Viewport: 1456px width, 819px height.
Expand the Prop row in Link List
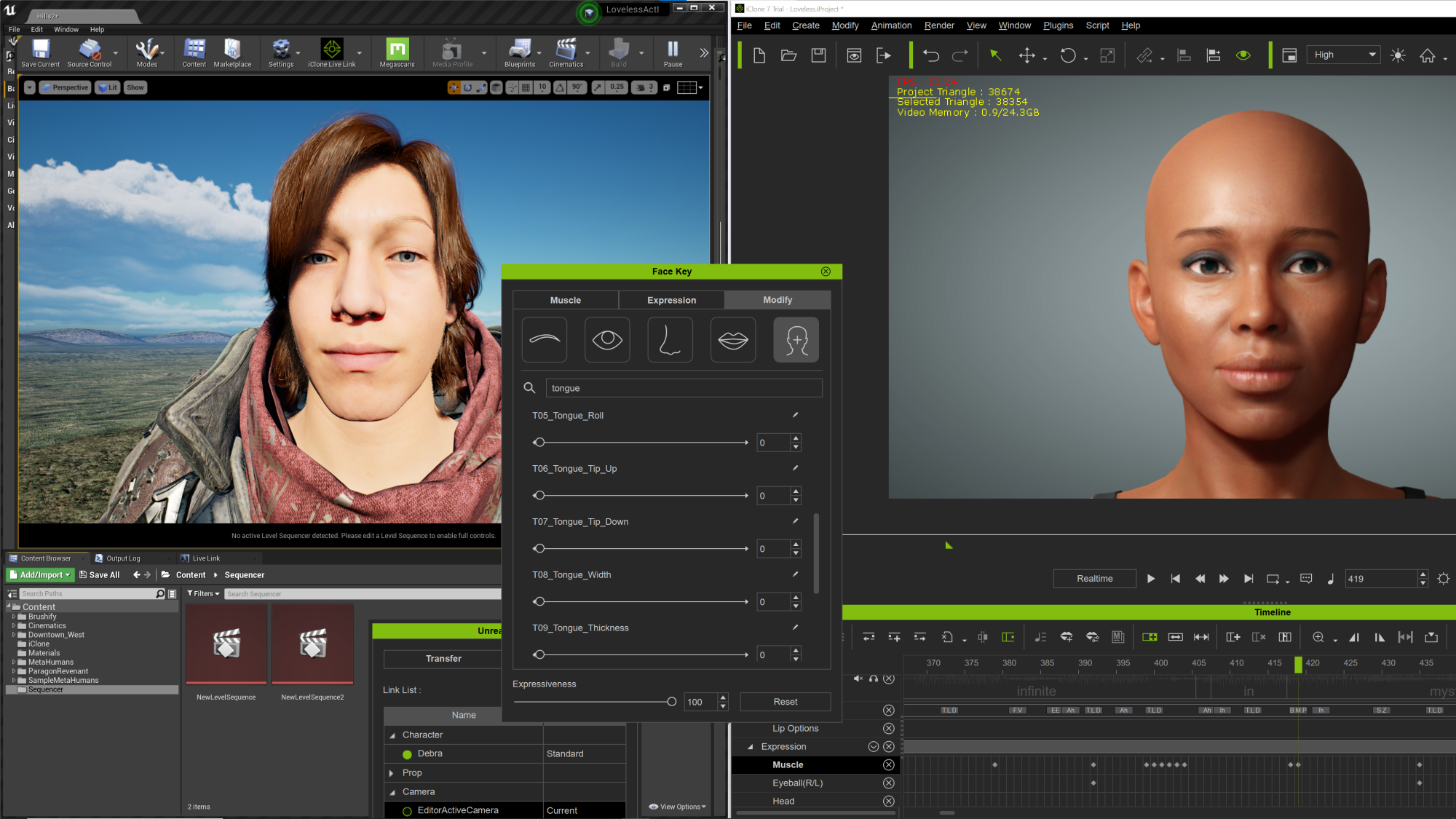pyautogui.click(x=392, y=773)
